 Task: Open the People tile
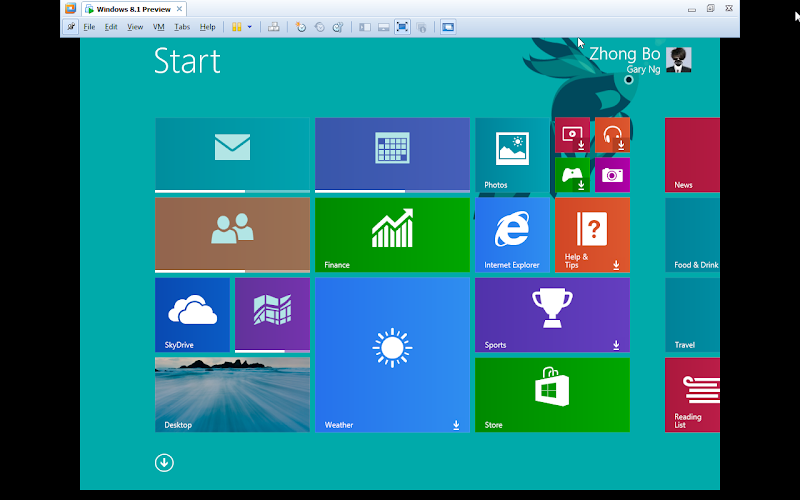232,235
